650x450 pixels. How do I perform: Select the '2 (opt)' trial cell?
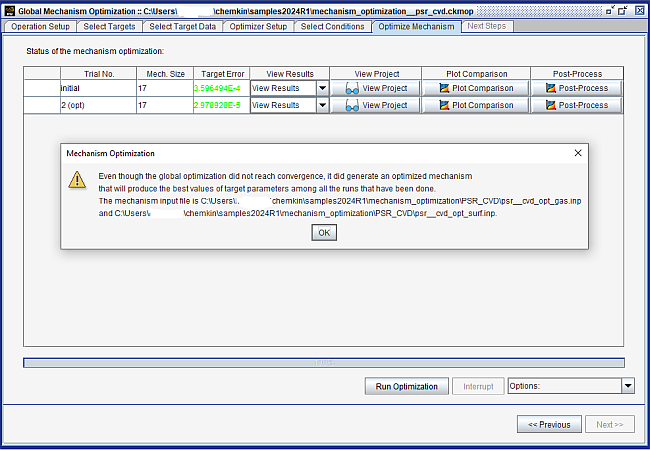point(99,105)
